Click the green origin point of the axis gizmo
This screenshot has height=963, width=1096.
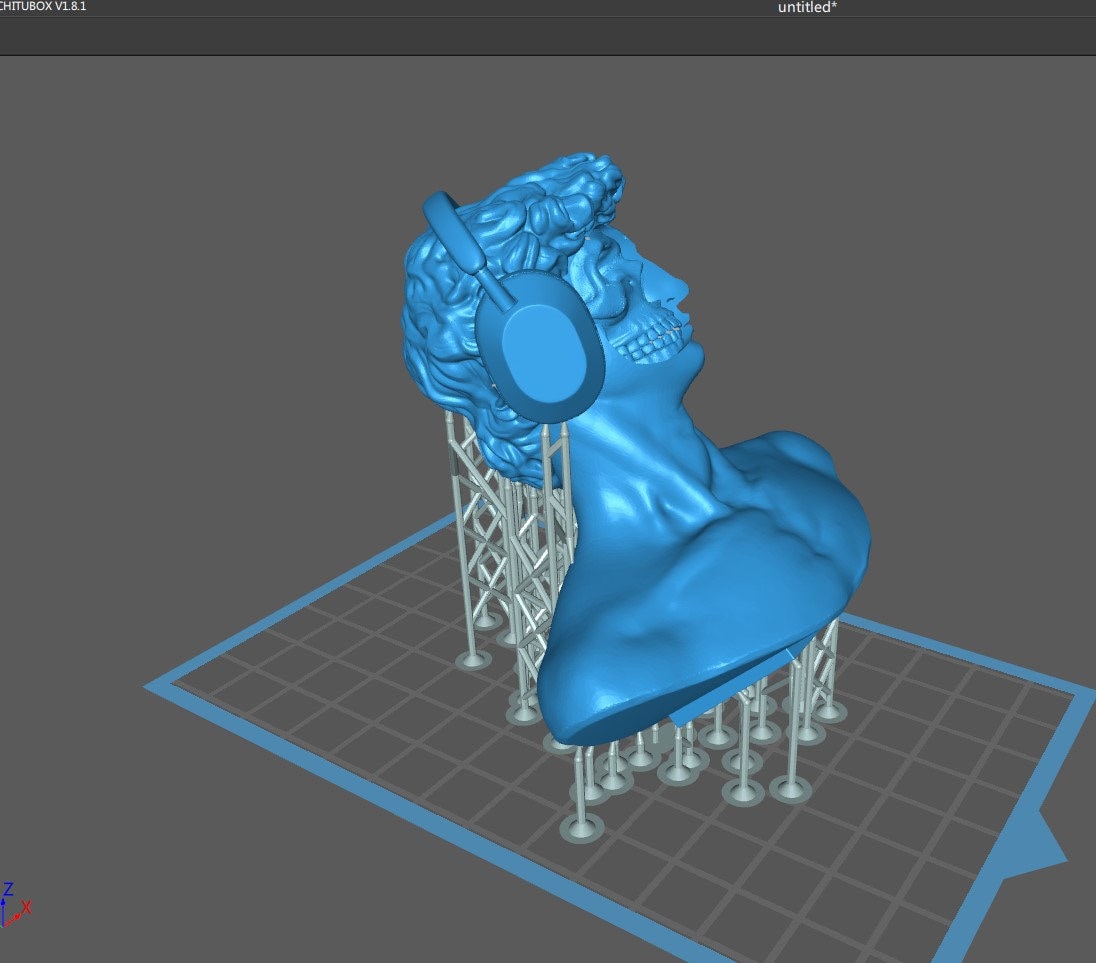(3, 925)
